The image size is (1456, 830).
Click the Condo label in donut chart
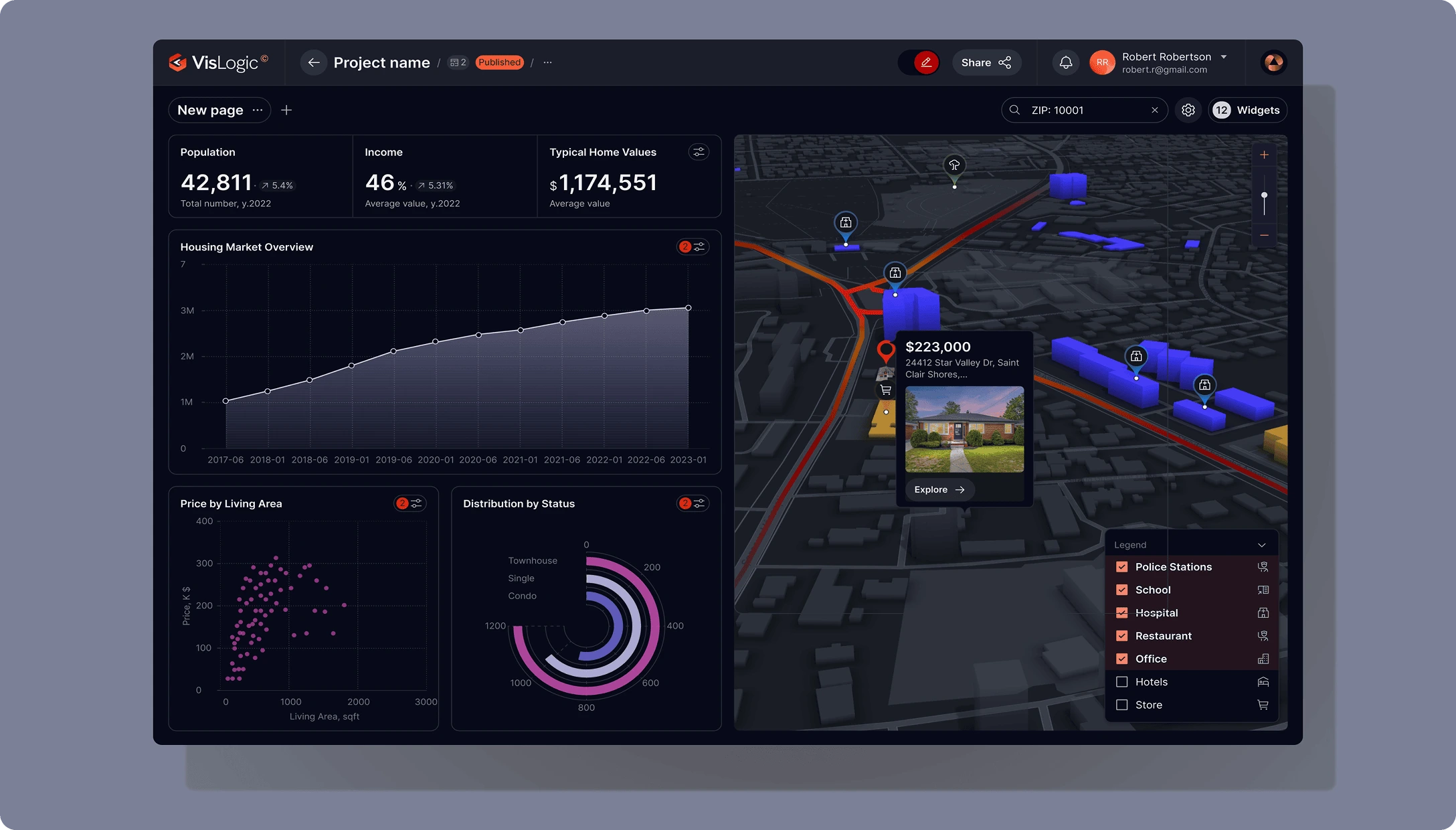pos(522,596)
